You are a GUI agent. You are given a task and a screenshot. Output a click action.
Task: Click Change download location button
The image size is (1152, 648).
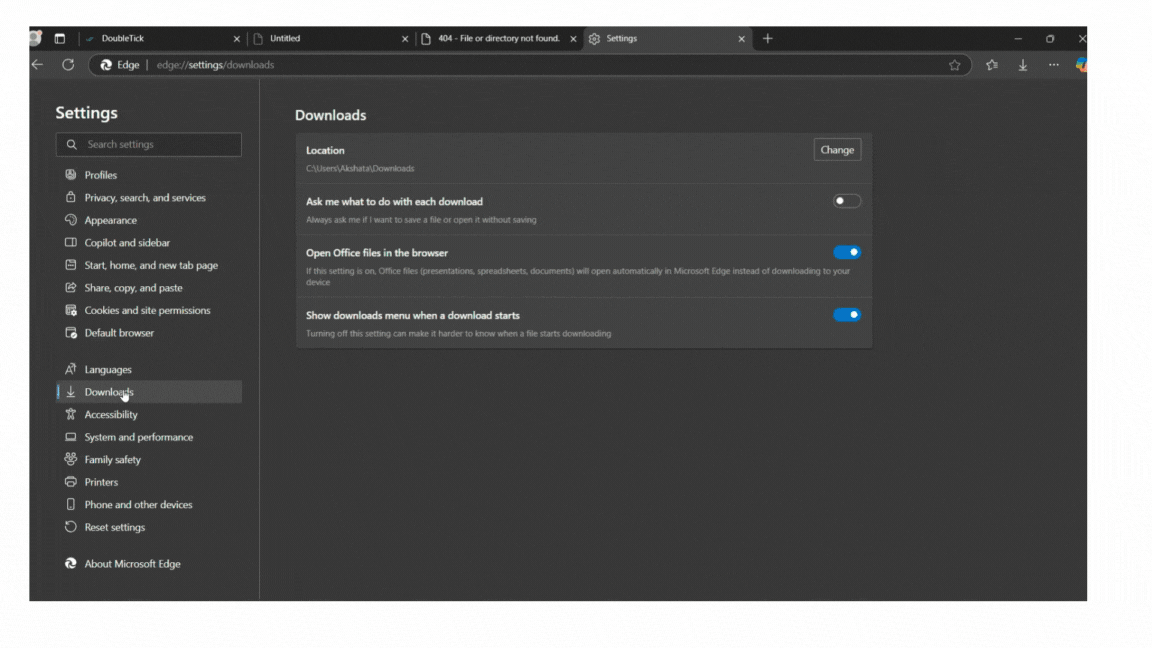click(837, 150)
